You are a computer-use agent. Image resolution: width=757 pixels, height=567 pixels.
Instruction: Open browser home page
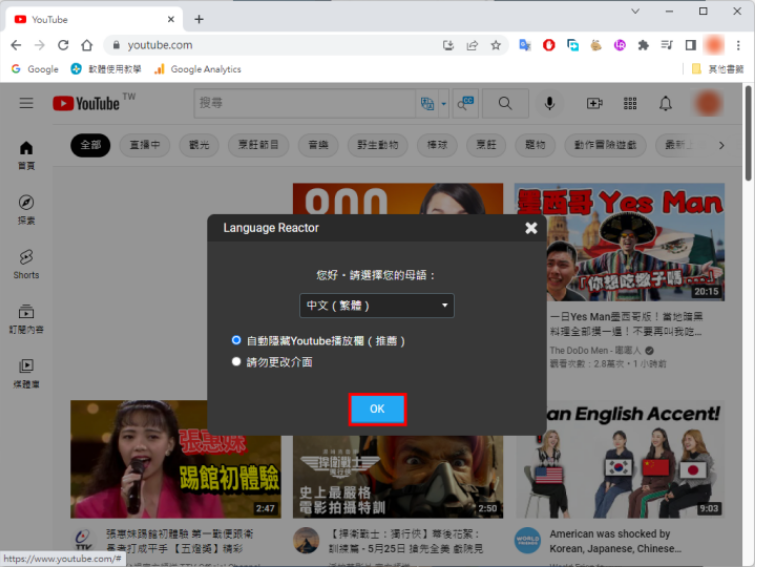click(x=87, y=45)
